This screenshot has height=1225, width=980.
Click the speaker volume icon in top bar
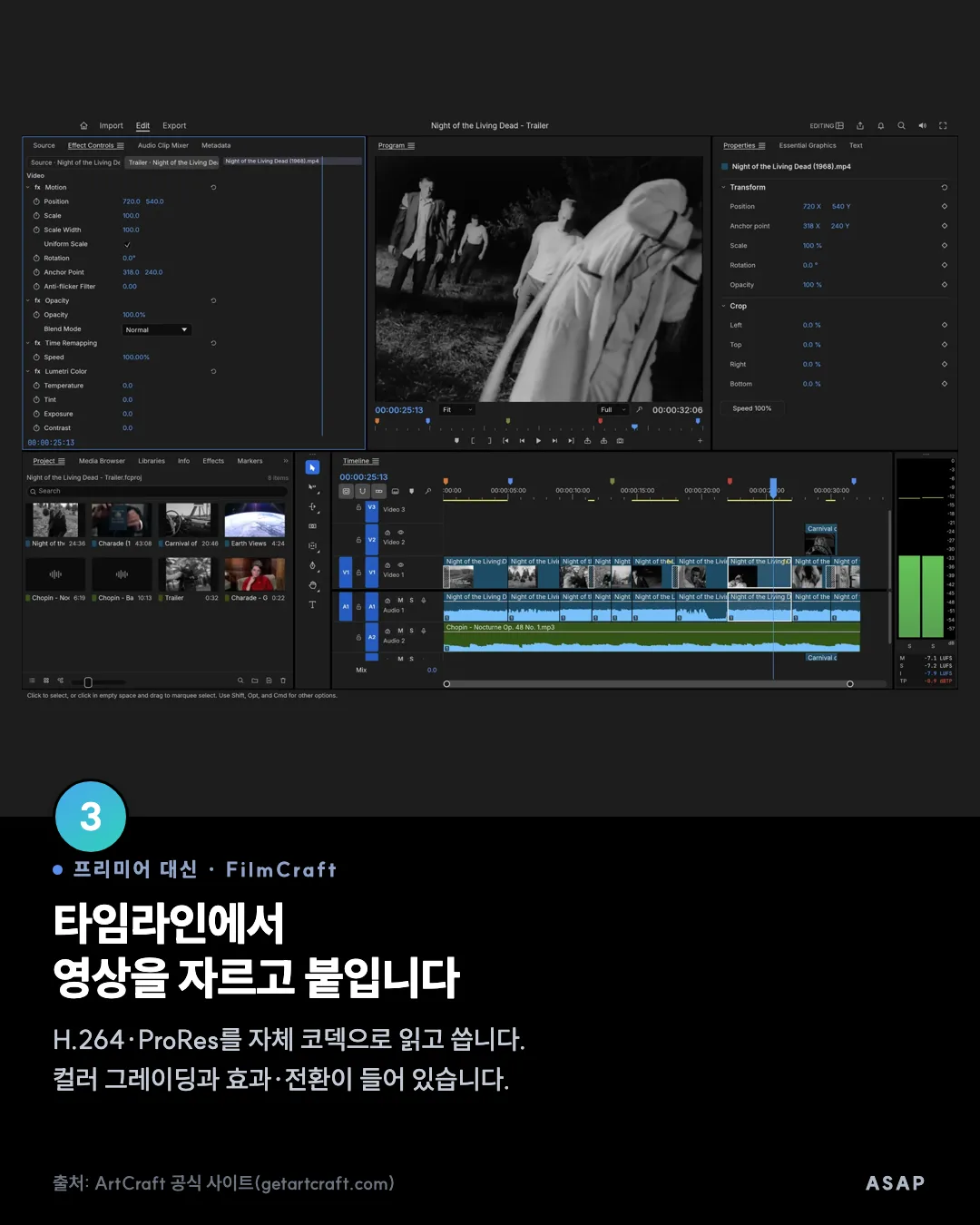(x=922, y=125)
